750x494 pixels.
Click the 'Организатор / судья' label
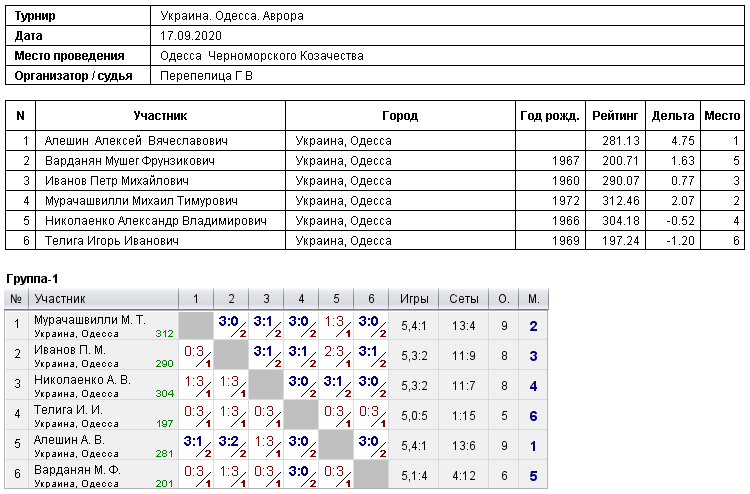(x=73, y=76)
